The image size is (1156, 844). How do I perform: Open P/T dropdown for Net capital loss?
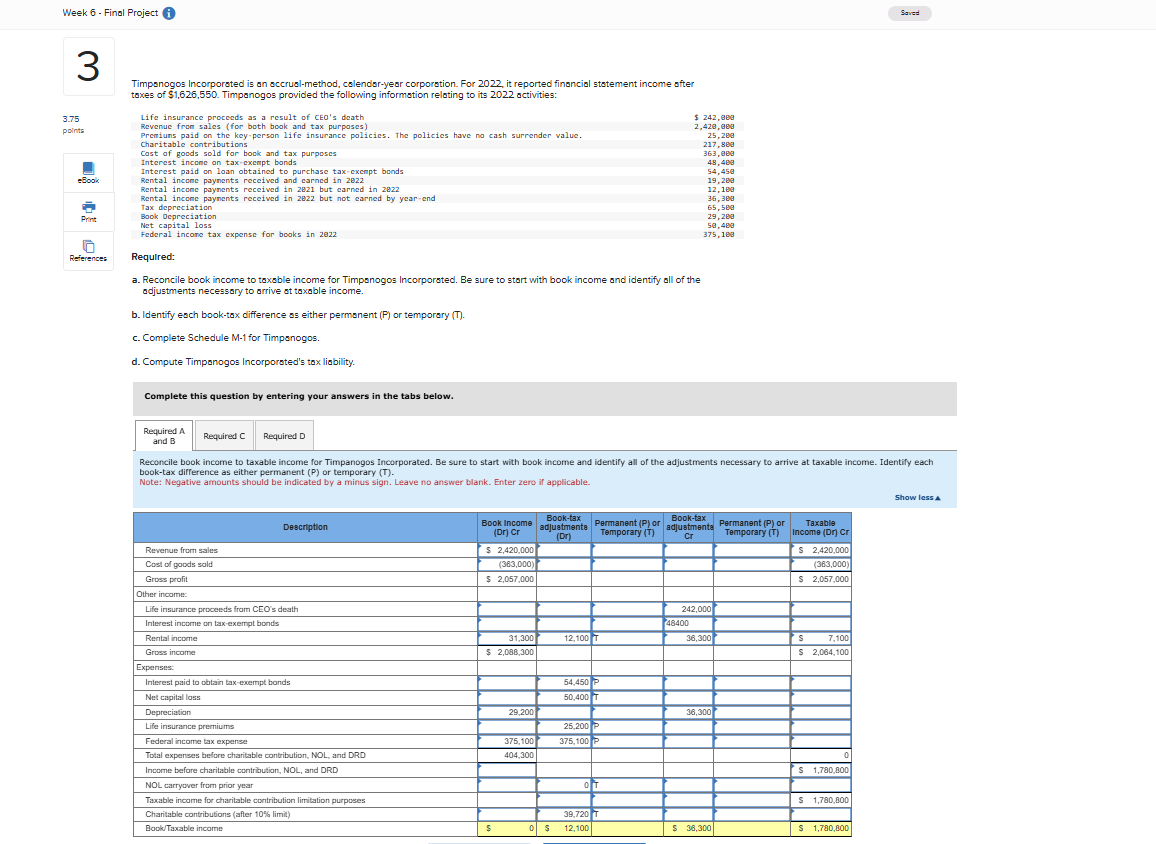click(627, 697)
